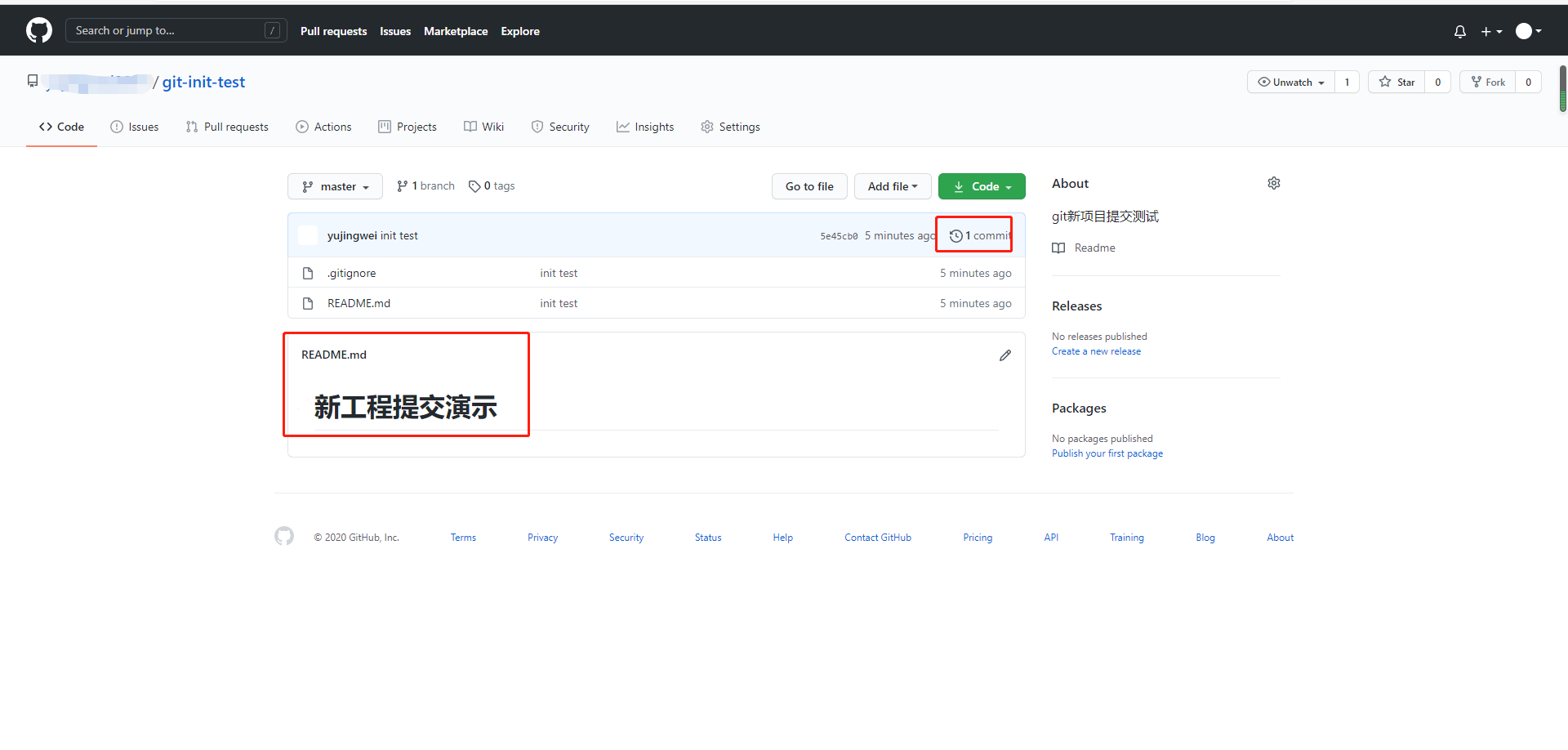Click the GitHub Octocat logo in header
This screenshot has height=750, width=1568.
(39, 31)
